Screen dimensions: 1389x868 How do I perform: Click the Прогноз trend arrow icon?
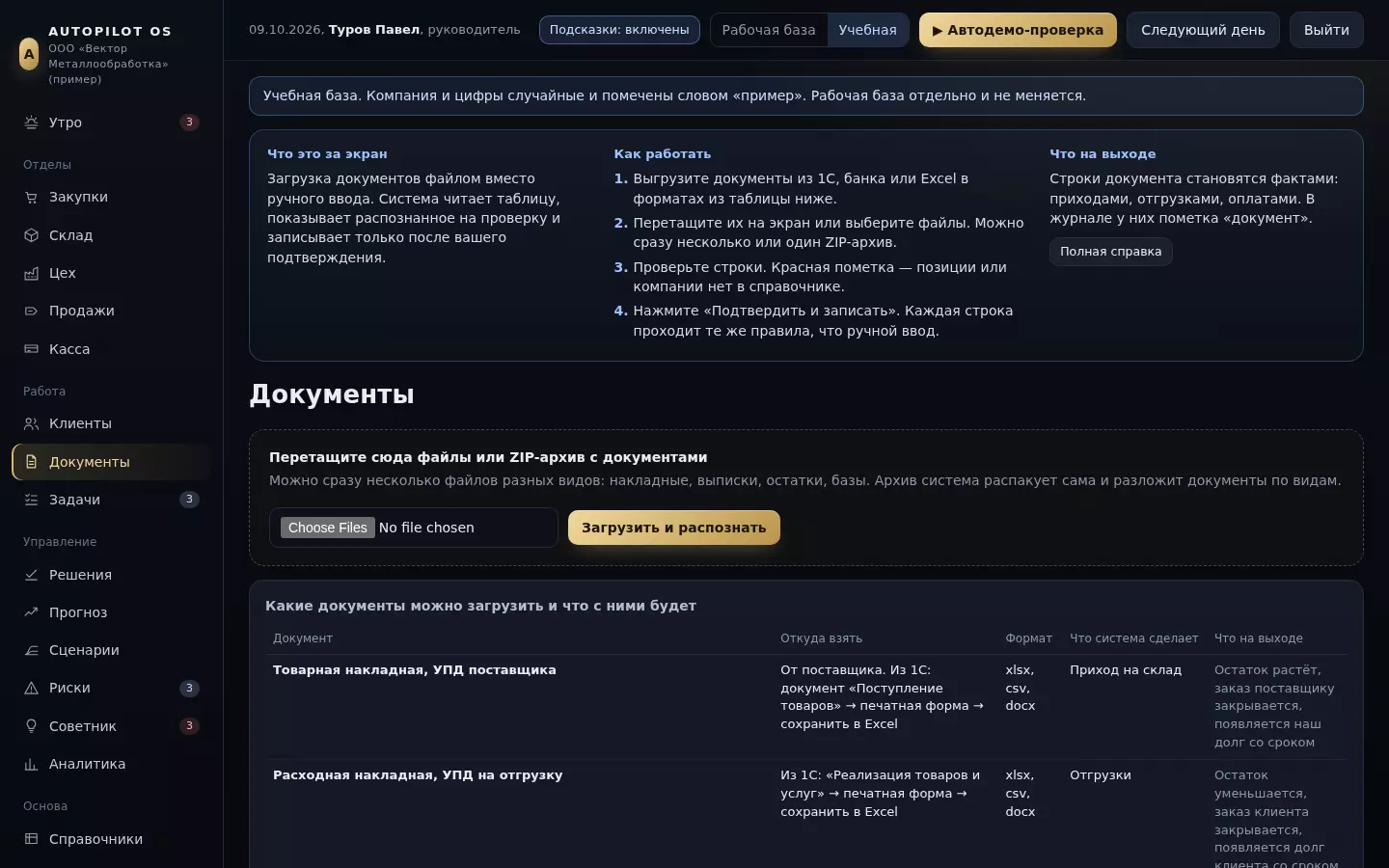[31, 612]
